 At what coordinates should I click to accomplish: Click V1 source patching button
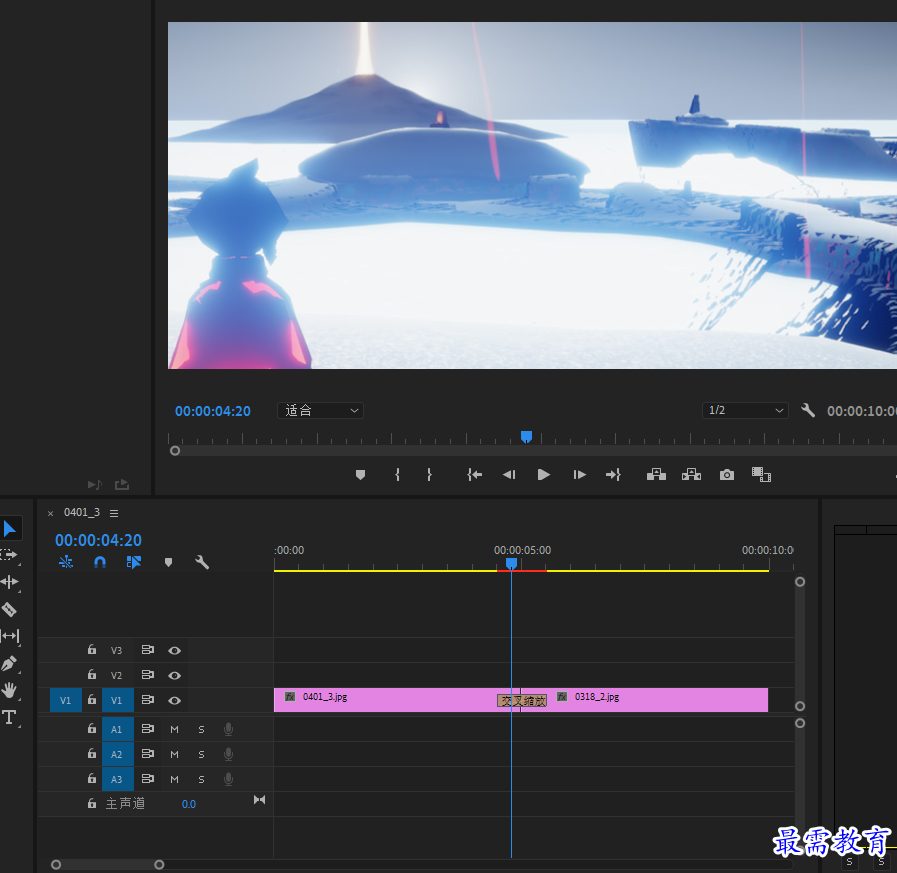point(66,700)
